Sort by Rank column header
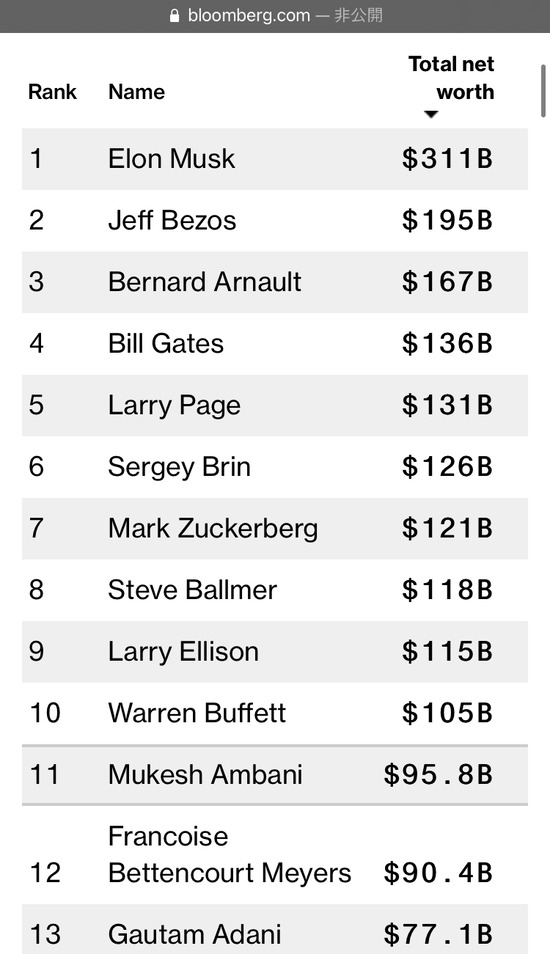Screen dimensions: 550x954 tap(52, 92)
